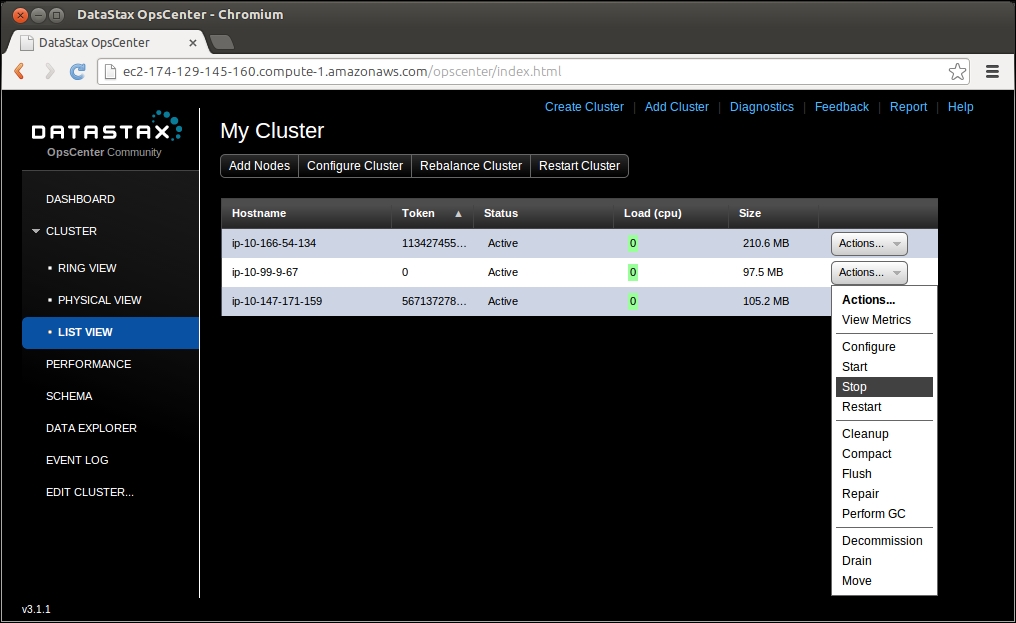Go to Dashboard in sidebar
Screen dimensions: 1016x623
80,199
